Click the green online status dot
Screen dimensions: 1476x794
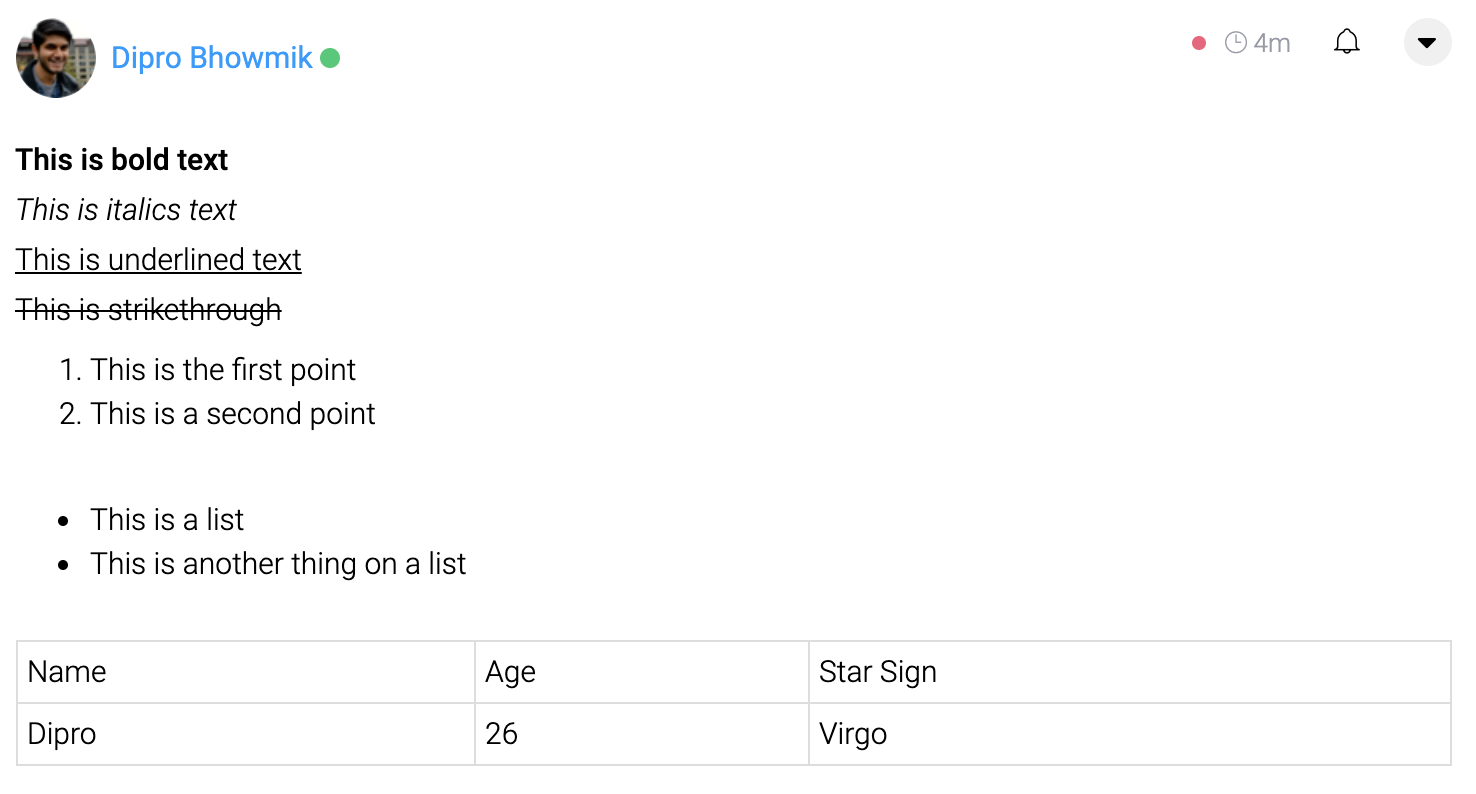coord(330,58)
